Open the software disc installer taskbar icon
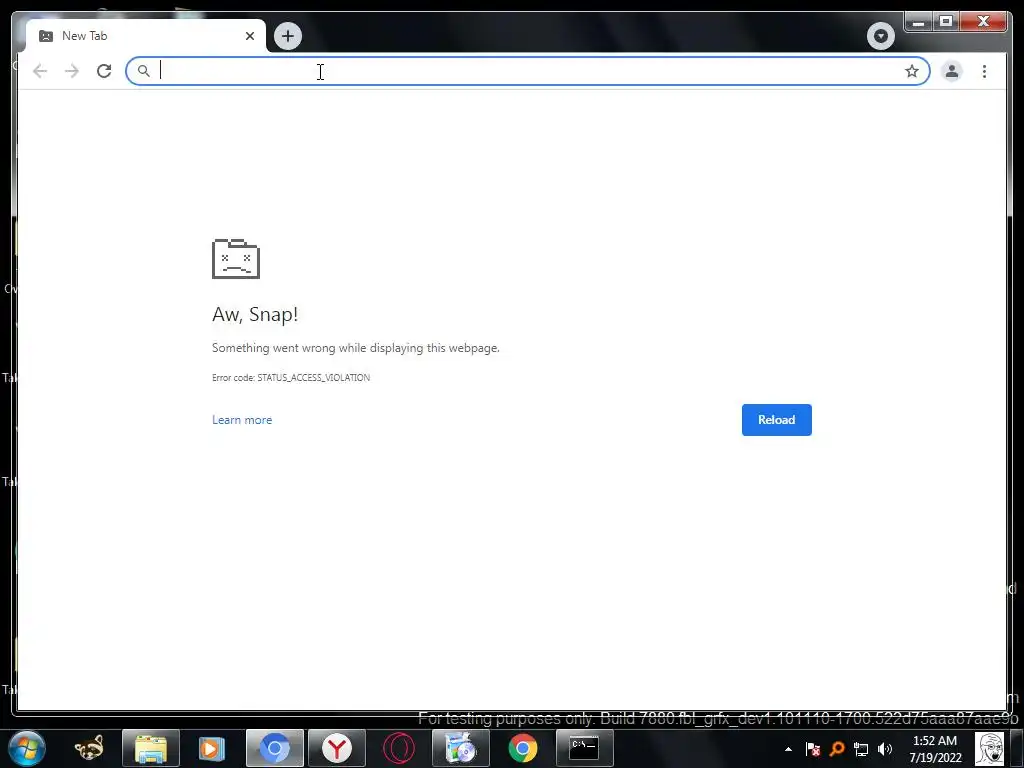This screenshot has height=768, width=1024. pyautogui.click(x=461, y=748)
